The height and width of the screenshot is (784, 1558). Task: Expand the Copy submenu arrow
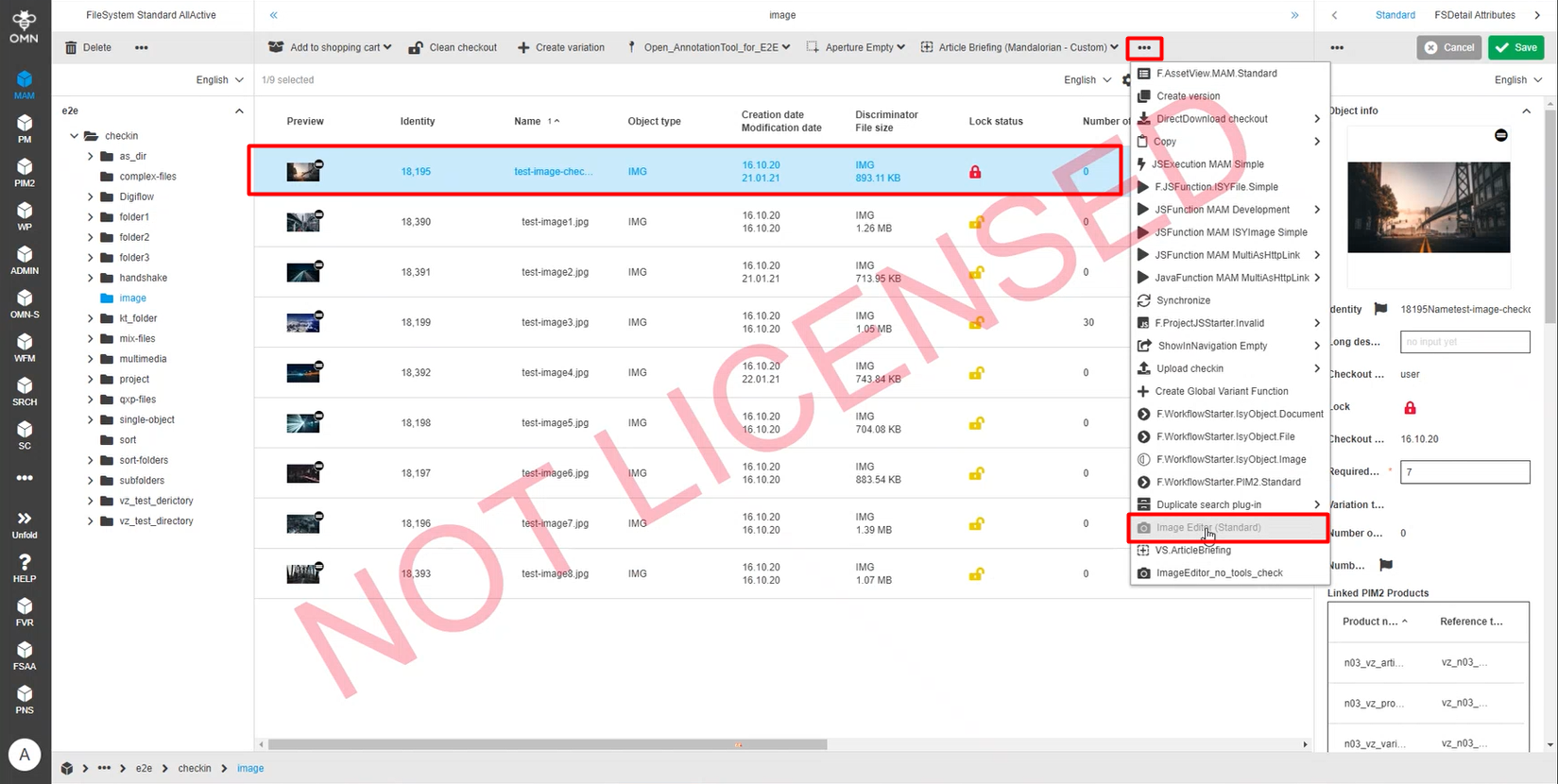tap(1316, 142)
